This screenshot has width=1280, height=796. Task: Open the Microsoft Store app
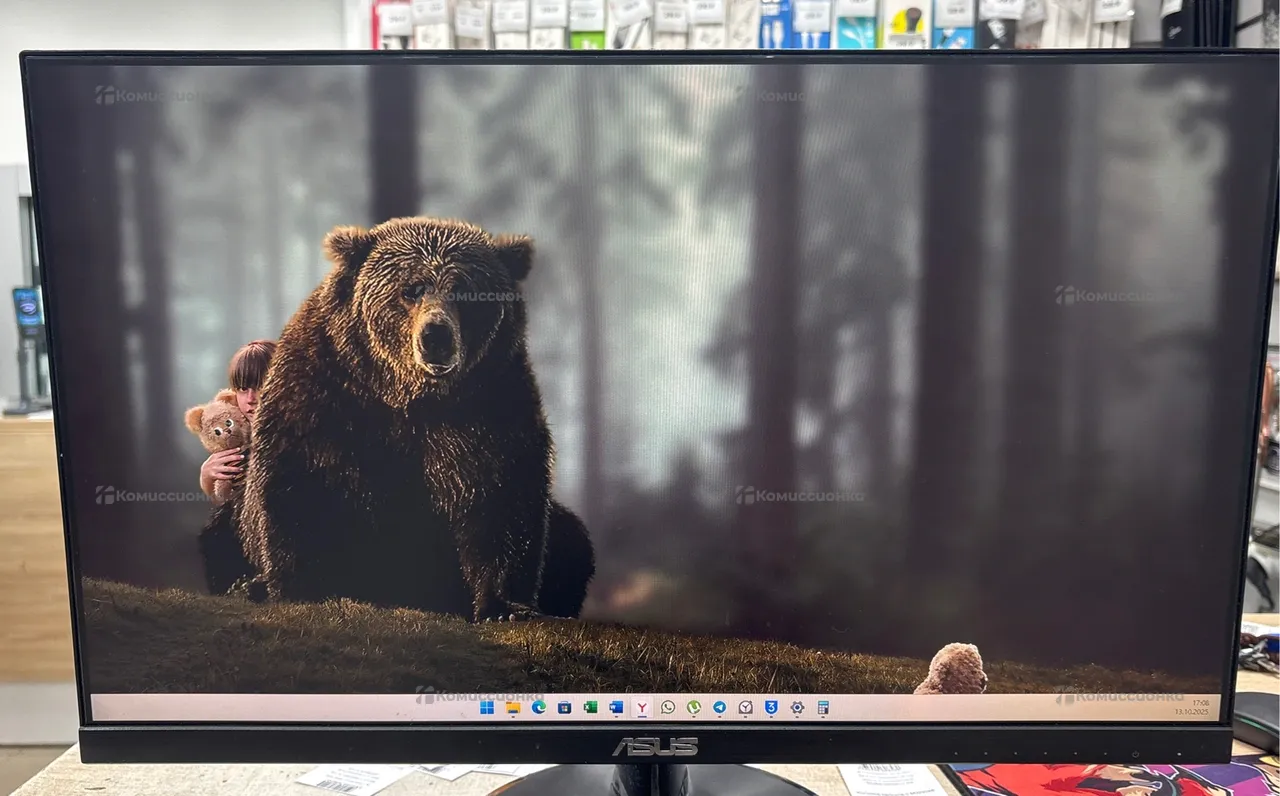point(565,708)
